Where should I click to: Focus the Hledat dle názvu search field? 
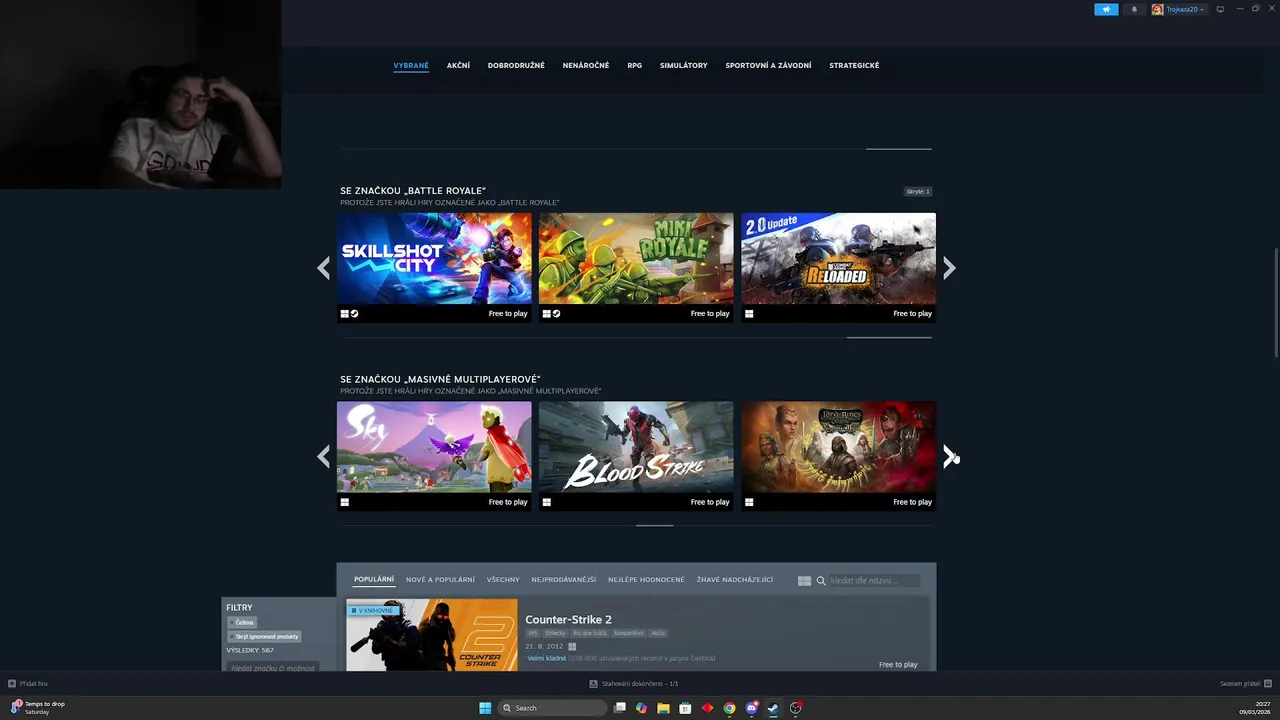point(874,581)
